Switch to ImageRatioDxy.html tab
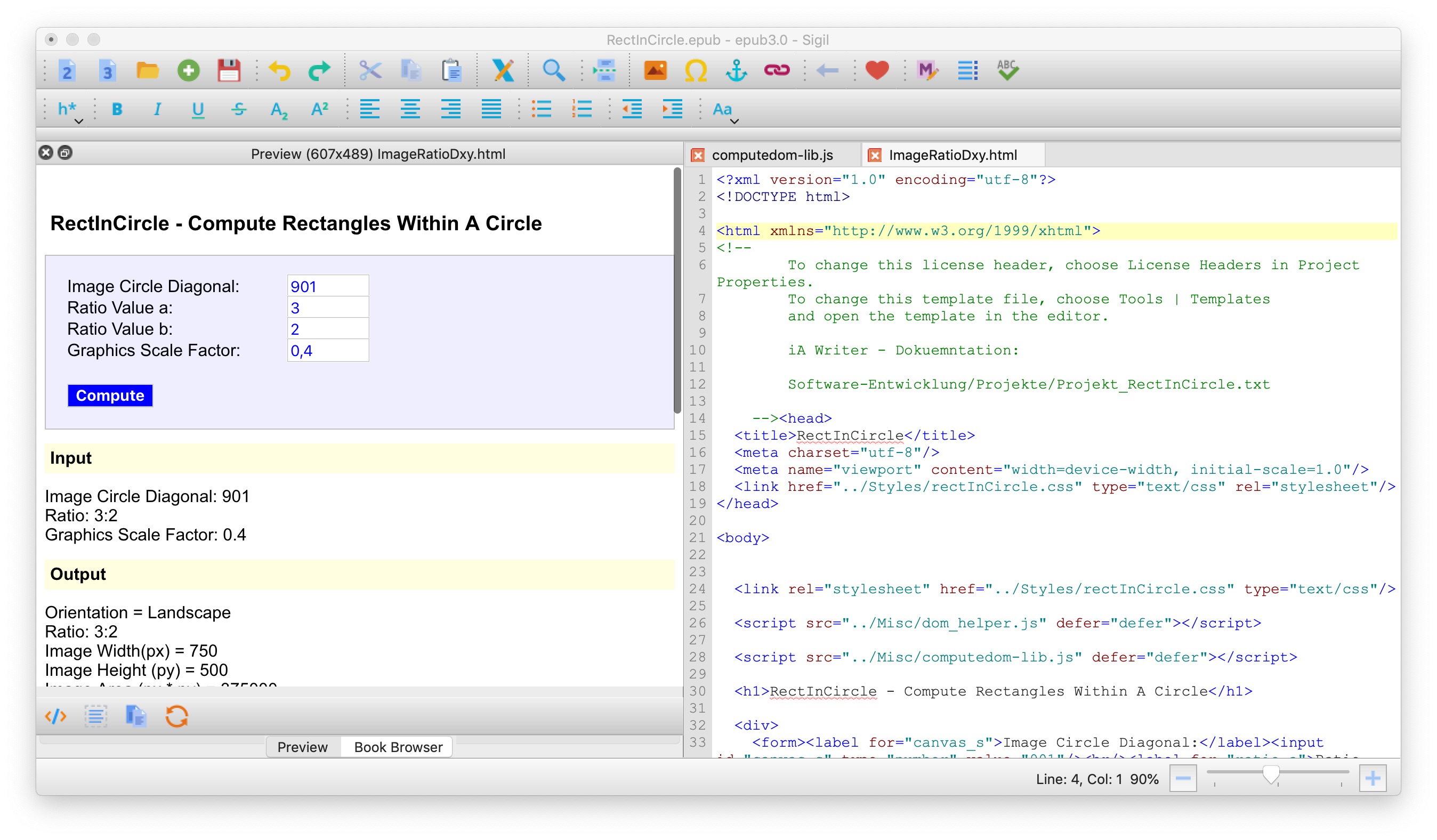 point(953,155)
